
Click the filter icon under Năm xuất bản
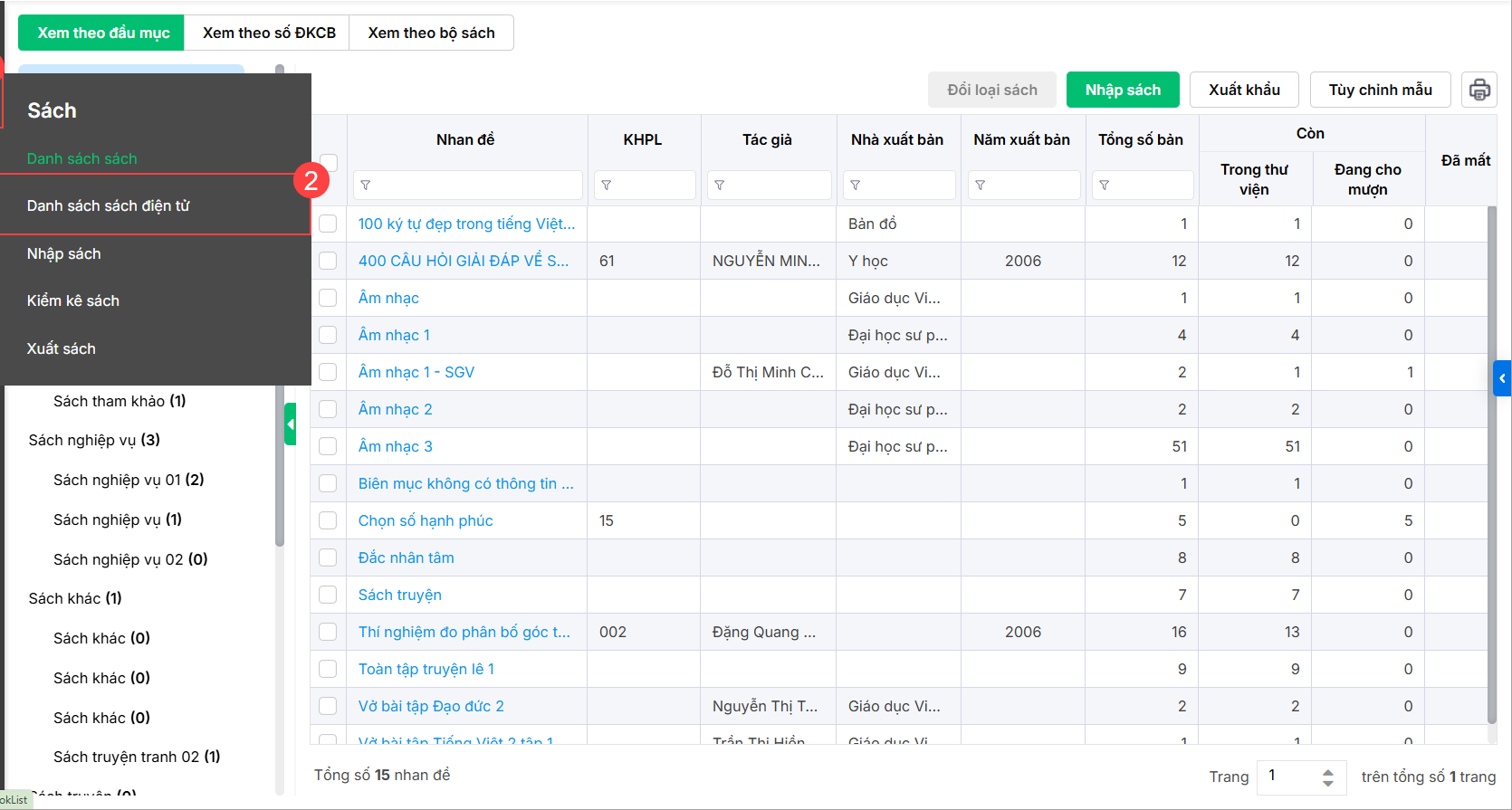pyautogui.click(x=981, y=186)
